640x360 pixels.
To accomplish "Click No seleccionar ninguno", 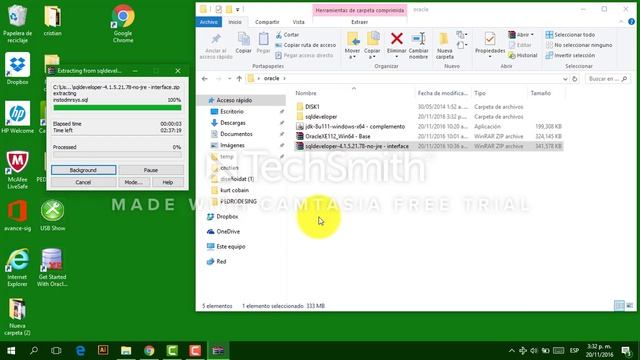I will click(579, 45).
